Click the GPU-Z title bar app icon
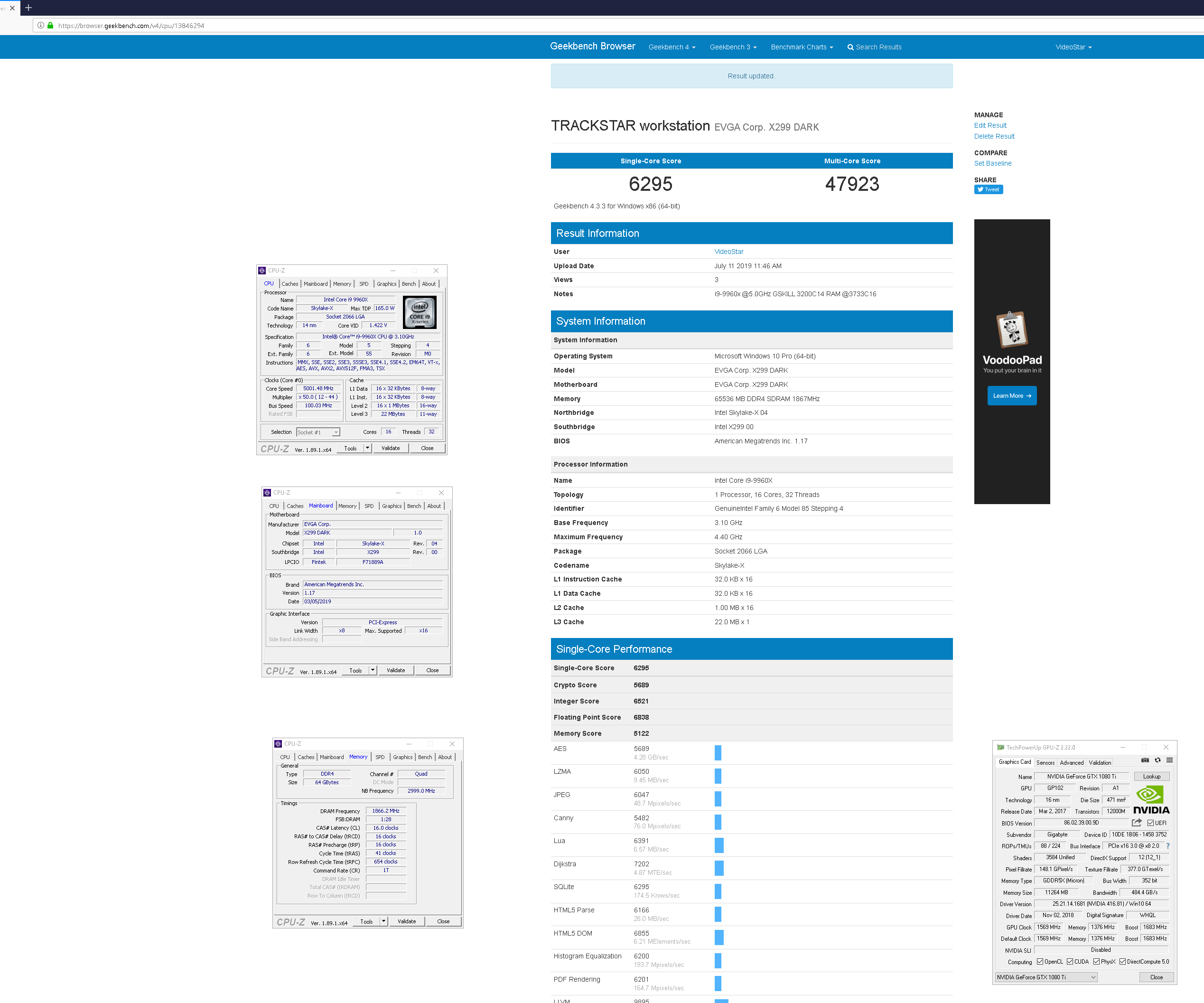The image size is (1204, 1003). pos(1000,747)
